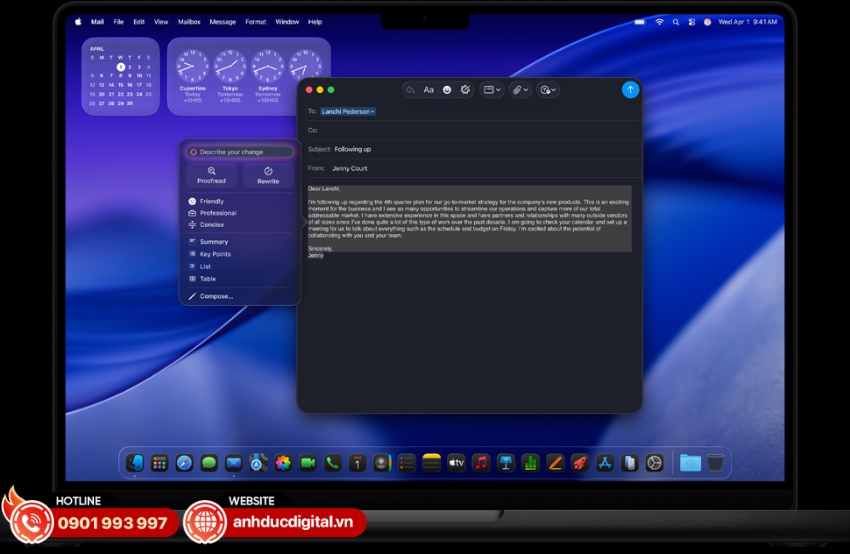Click the Describe your change field
The height and width of the screenshot is (554, 850).
point(240,152)
